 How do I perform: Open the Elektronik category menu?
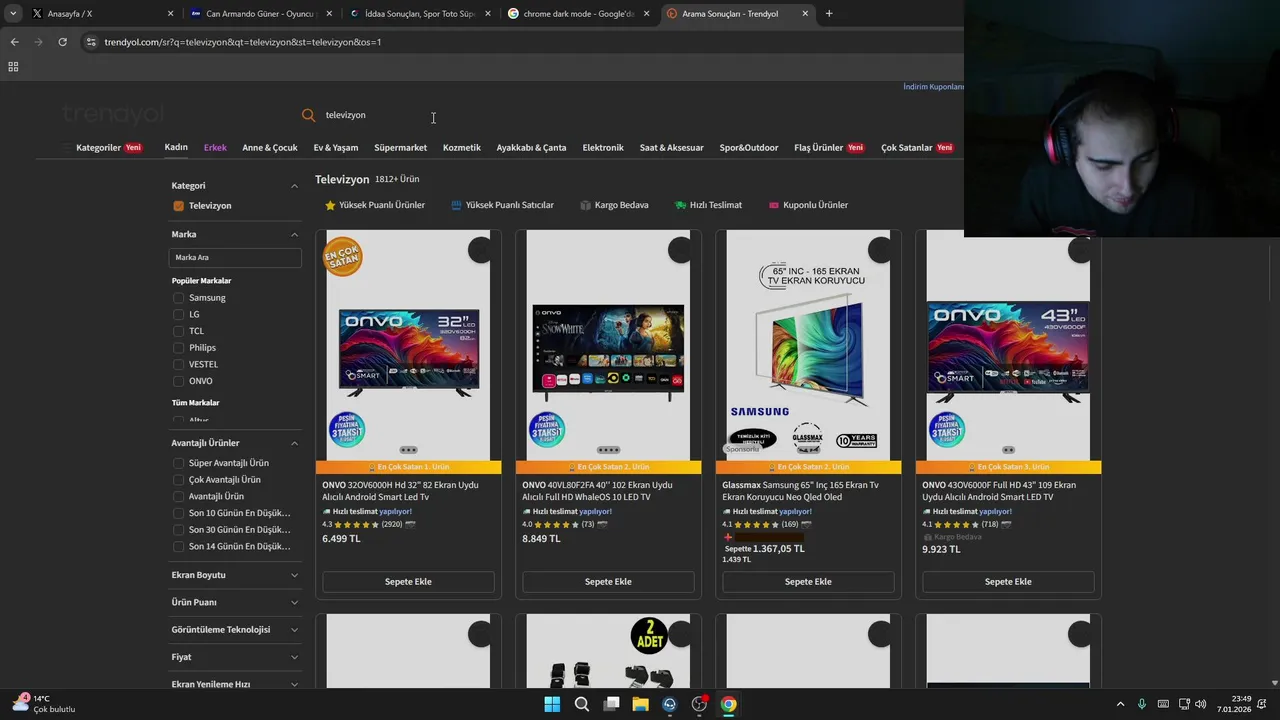[603, 148]
